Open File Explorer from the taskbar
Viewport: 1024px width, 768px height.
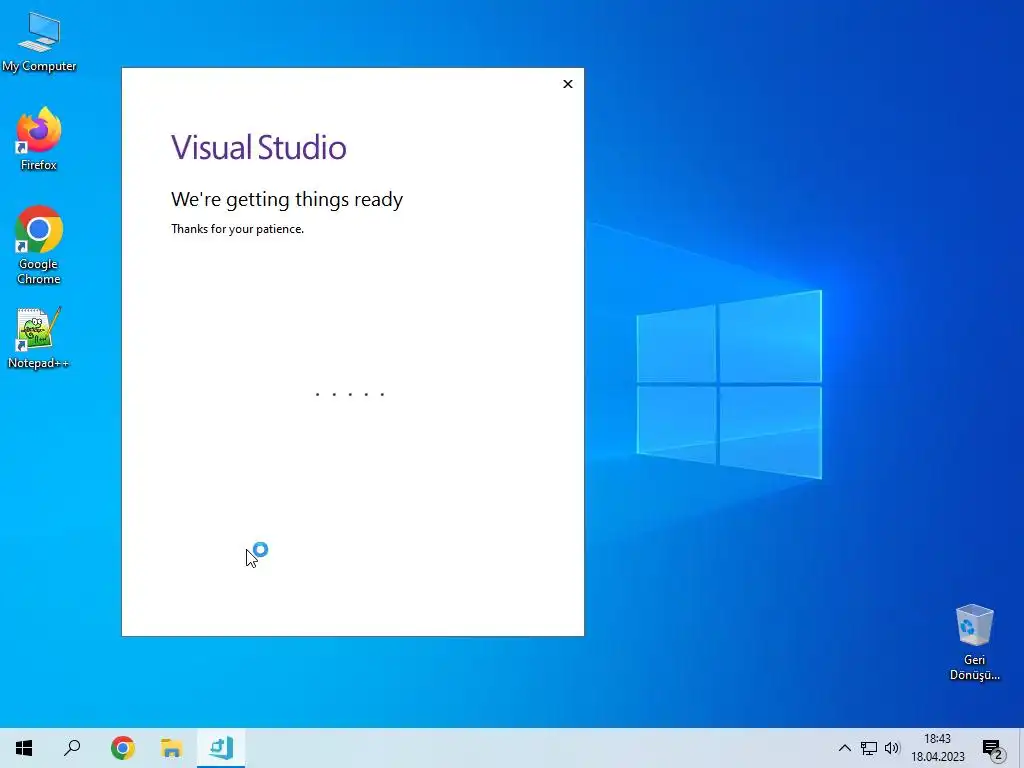tap(172, 748)
